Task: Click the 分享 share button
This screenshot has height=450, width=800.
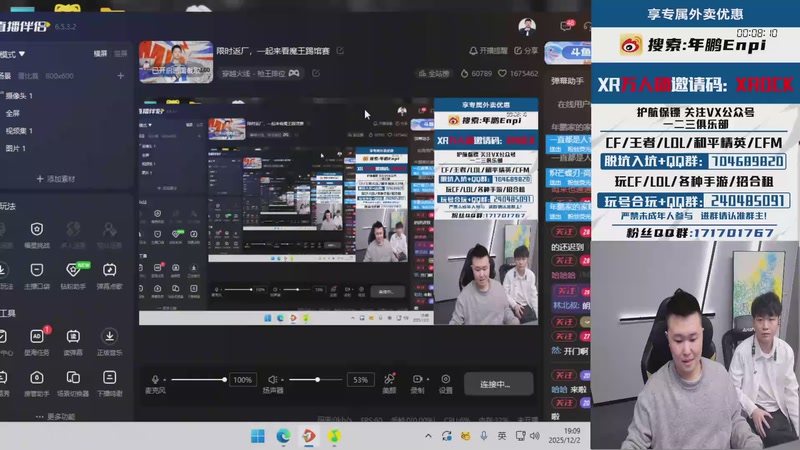Action: [x=526, y=51]
